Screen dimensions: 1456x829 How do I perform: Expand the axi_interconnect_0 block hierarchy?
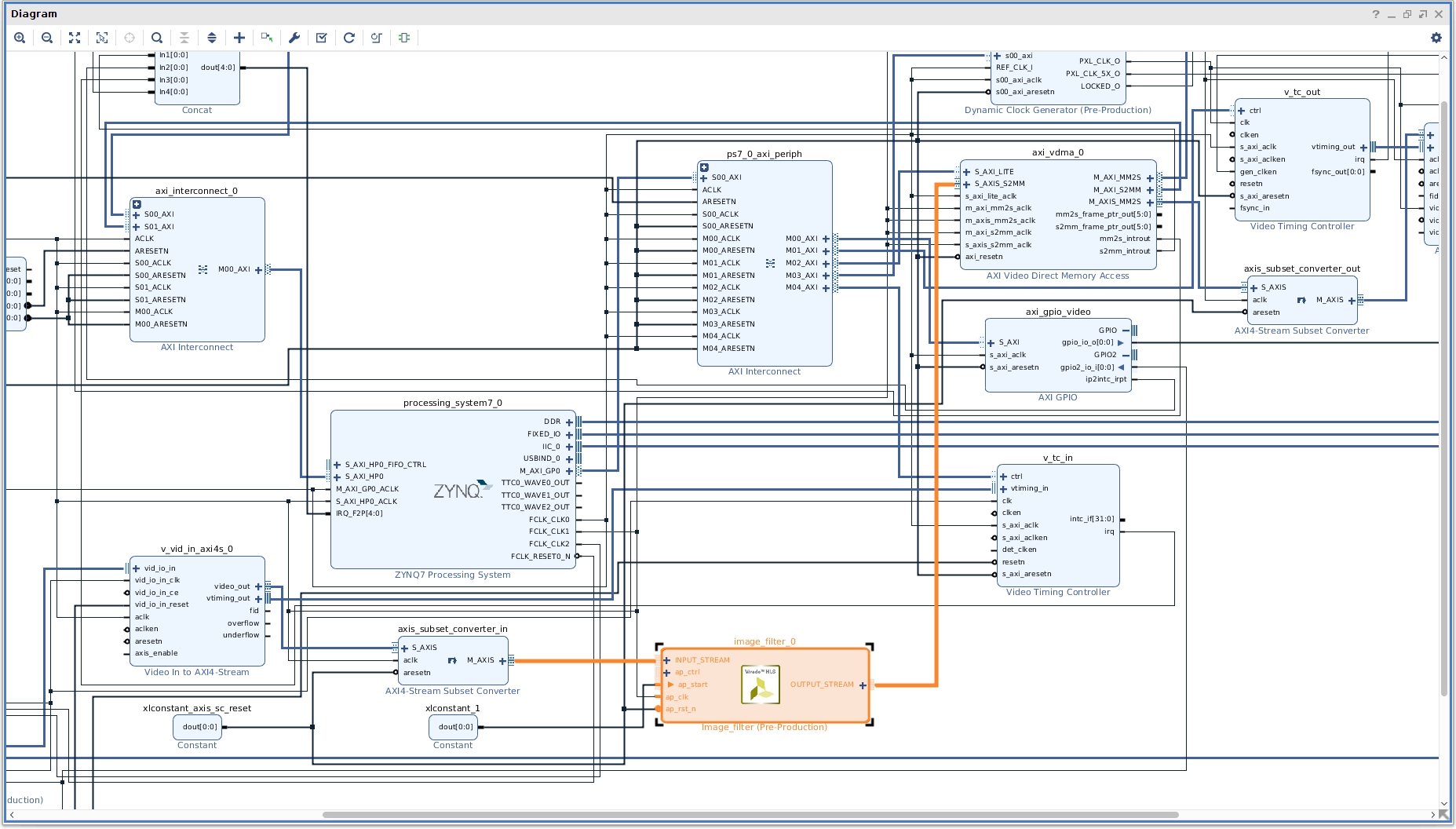(x=137, y=204)
